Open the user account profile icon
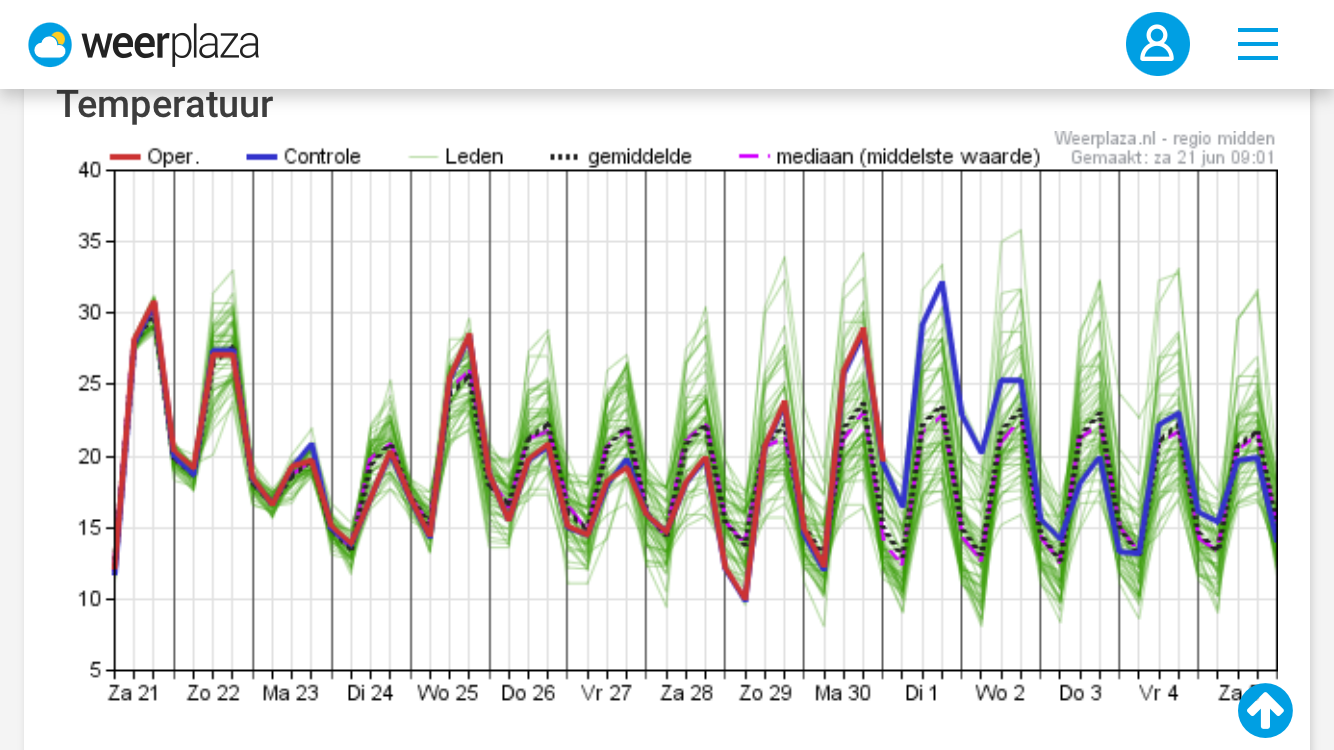This screenshot has height=750, width=1334. tap(1157, 44)
